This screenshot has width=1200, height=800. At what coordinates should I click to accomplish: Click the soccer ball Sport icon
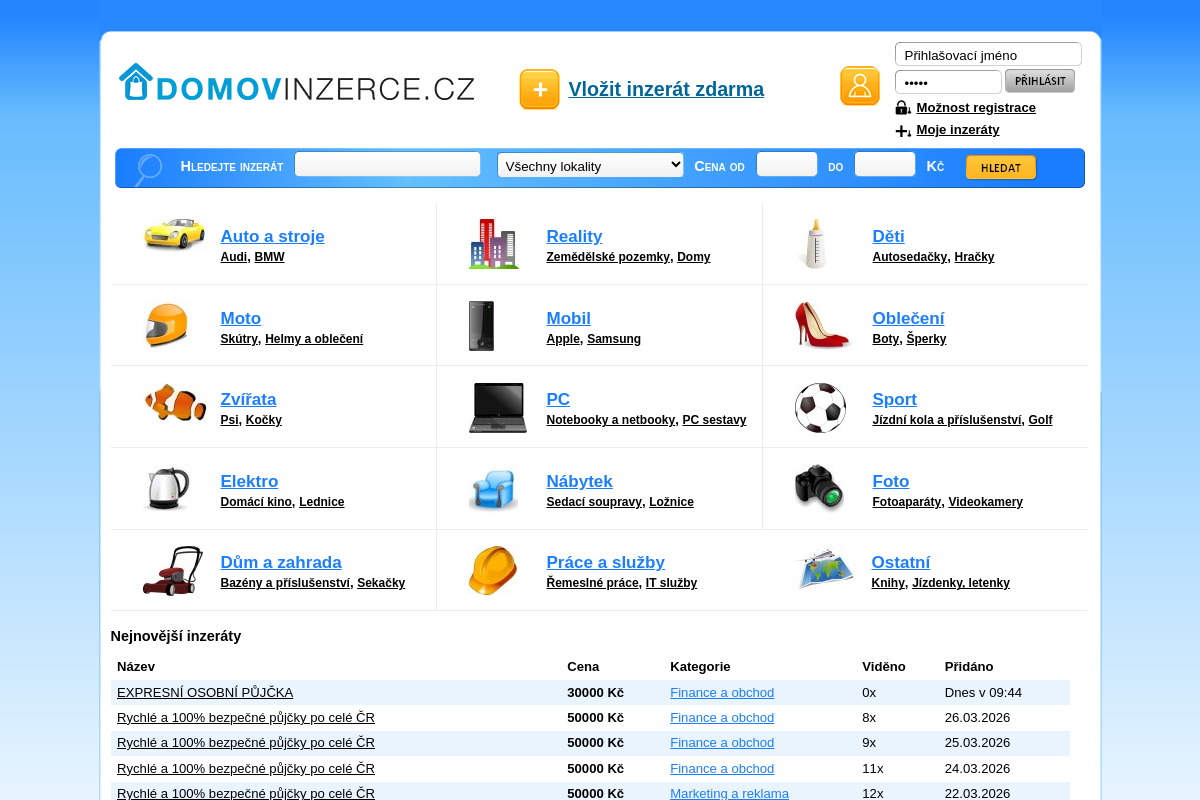(820, 406)
